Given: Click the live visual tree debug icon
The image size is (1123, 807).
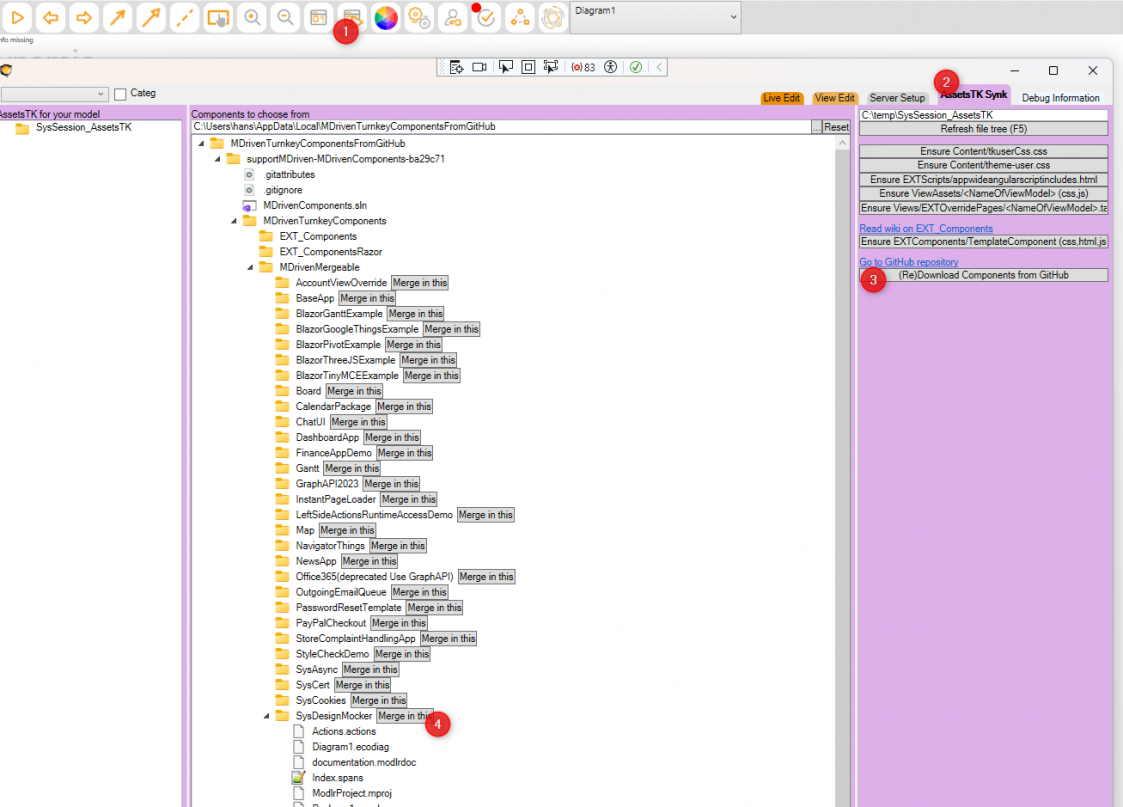Looking at the screenshot, I should coord(457,67).
